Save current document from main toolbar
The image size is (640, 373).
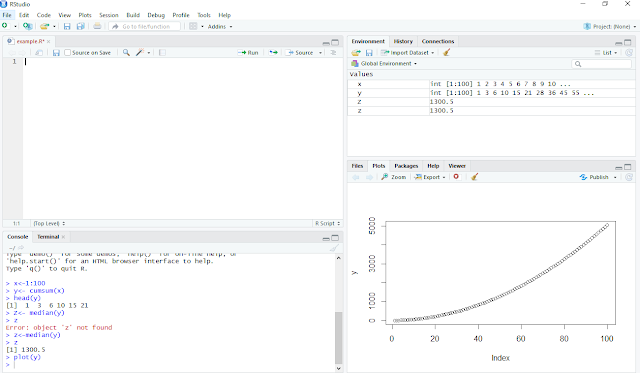[x=67, y=26]
